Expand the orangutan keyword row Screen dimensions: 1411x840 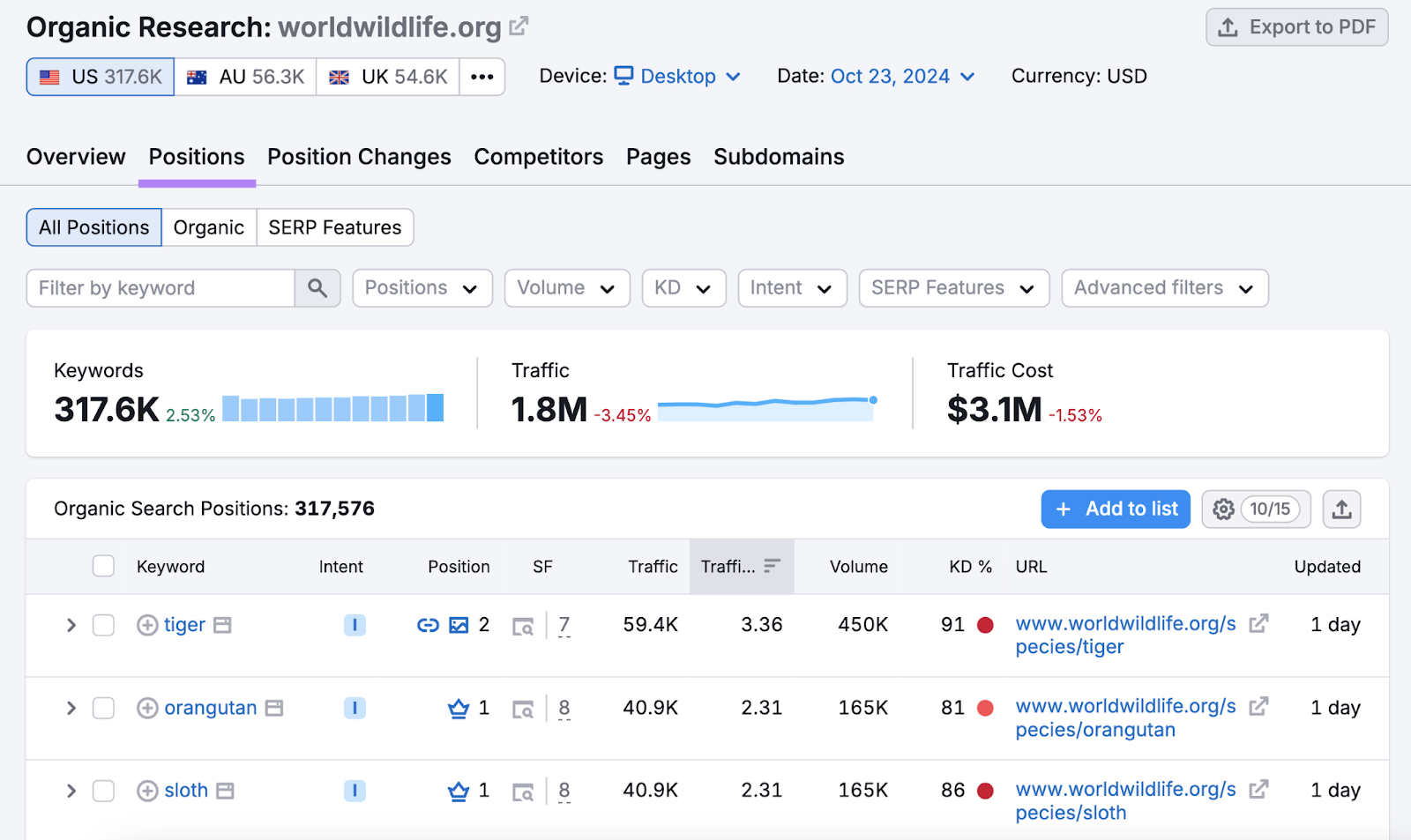[71, 708]
